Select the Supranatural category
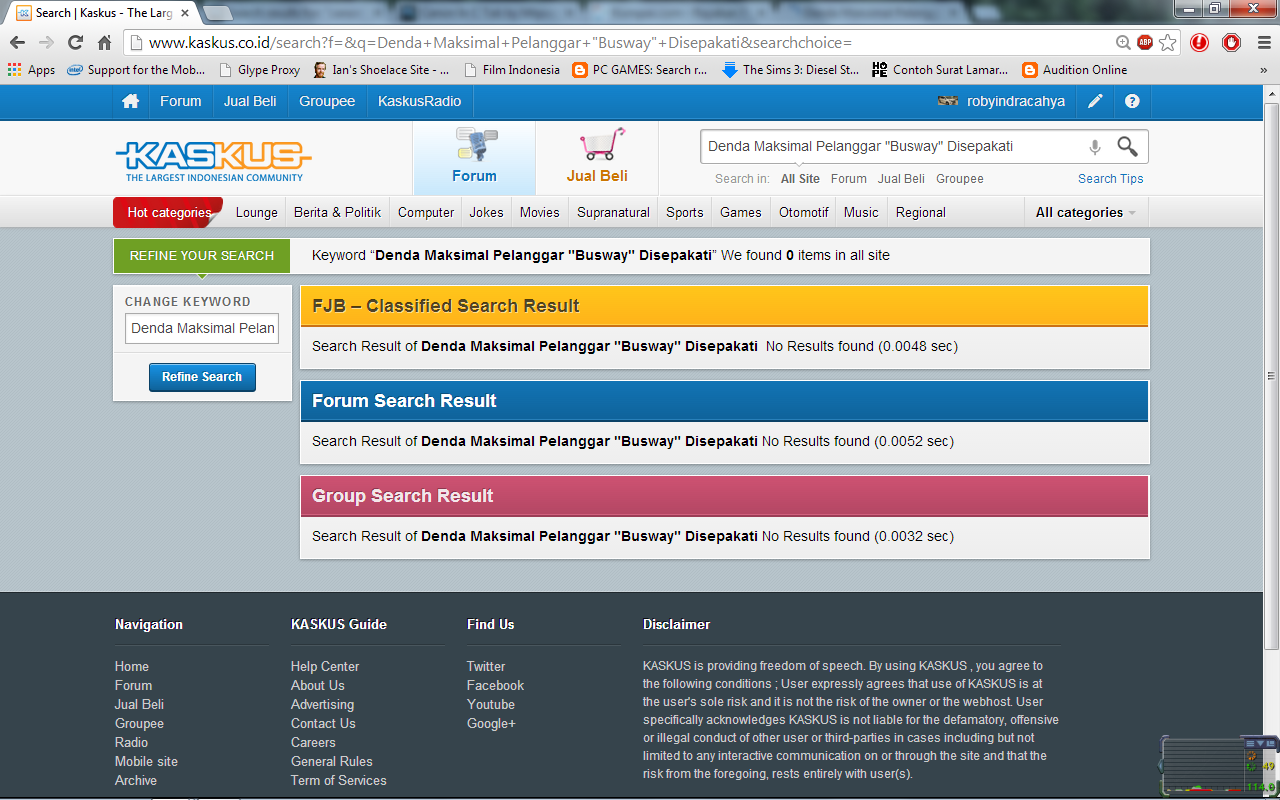Viewport: 1280px width, 800px height. coord(614,212)
